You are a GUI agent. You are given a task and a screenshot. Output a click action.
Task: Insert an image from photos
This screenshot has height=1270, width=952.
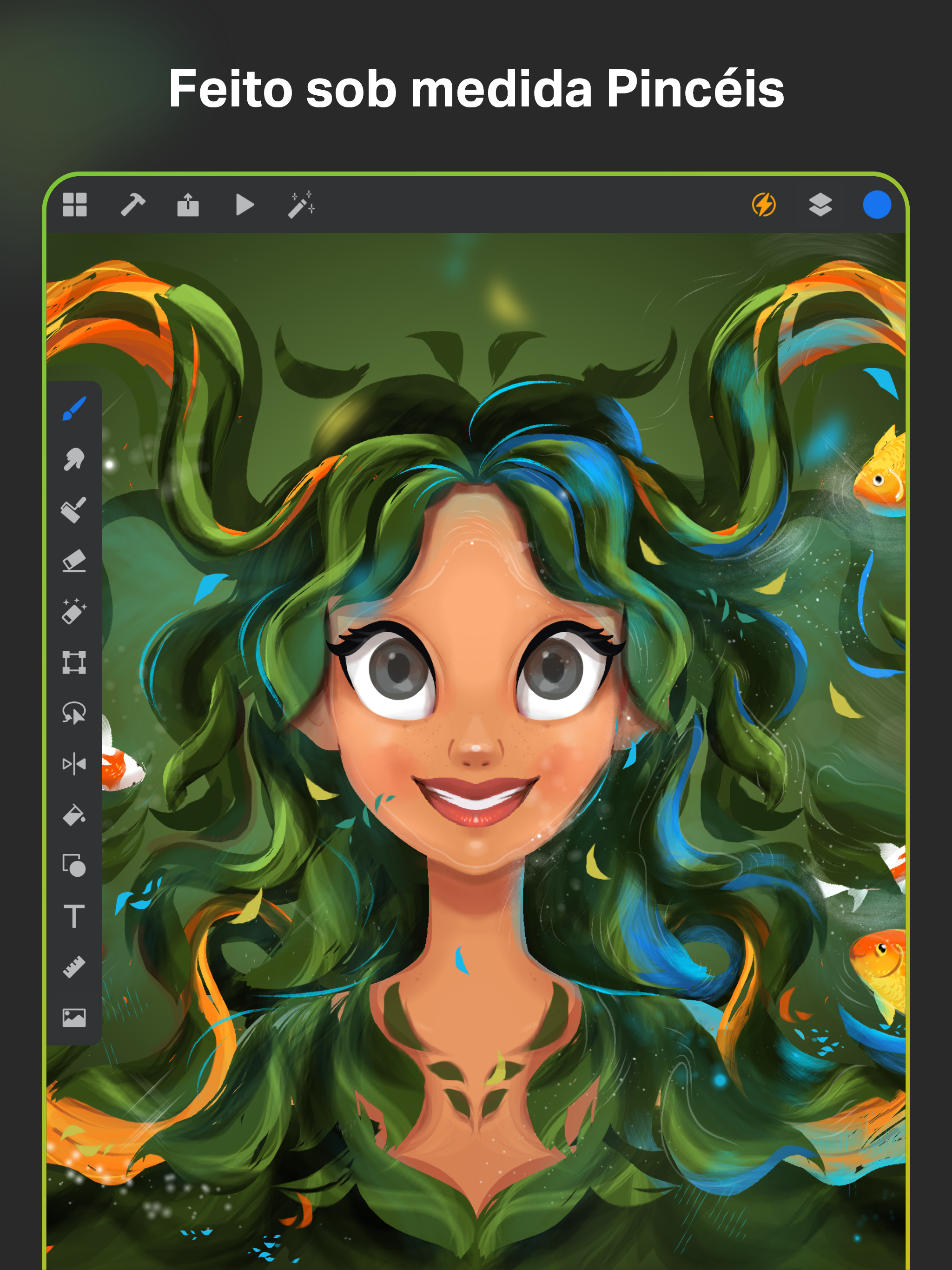click(74, 1018)
